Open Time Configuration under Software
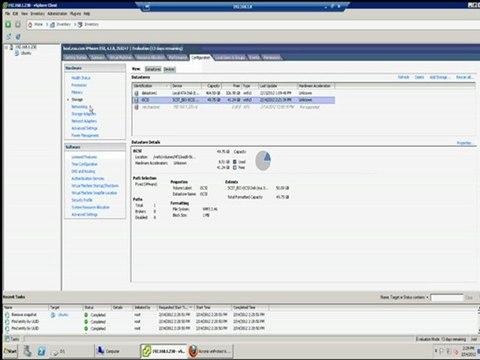The image size is (480, 360). point(85,164)
